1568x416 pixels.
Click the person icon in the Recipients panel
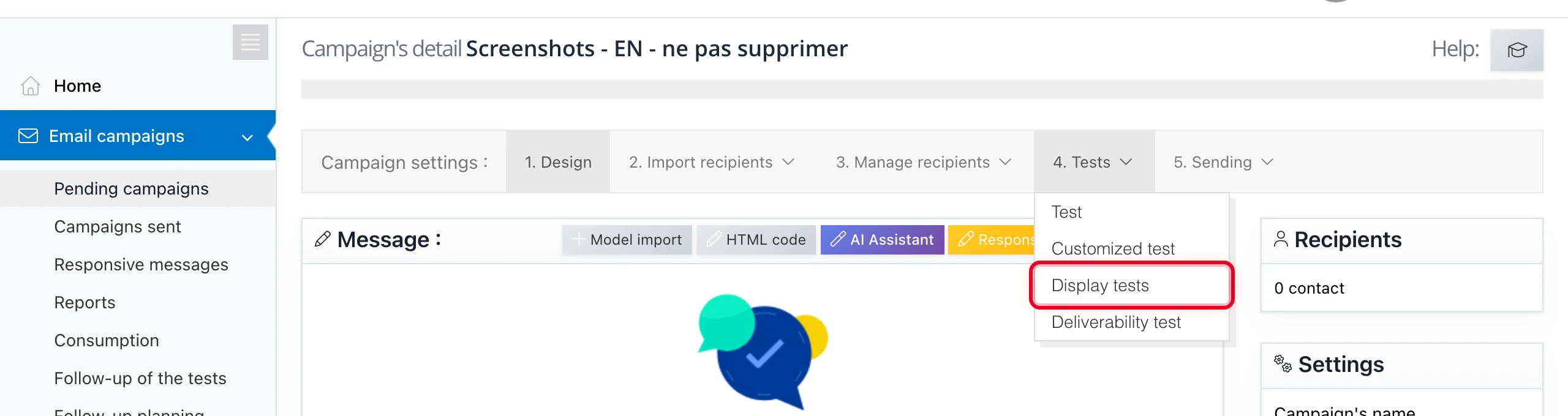(x=1280, y=239)
